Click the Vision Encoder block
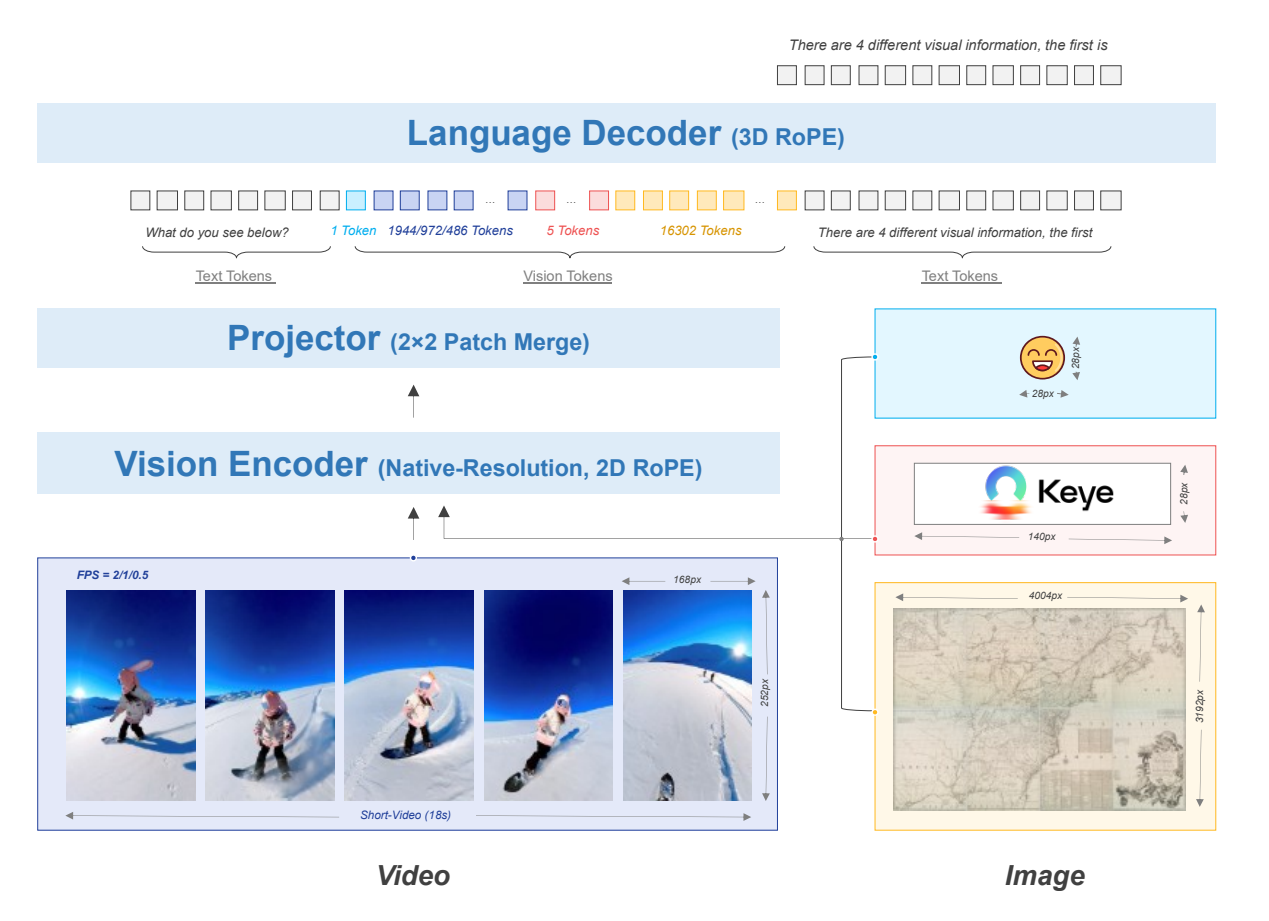1269x921 pixels. tap(408, 464)
